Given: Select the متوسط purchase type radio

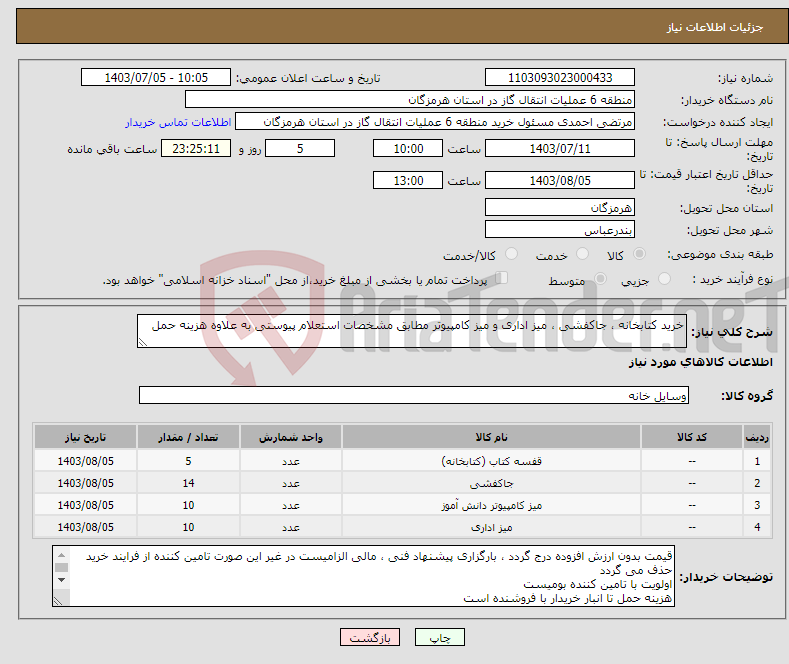Looking at the screenshot, I should point(600,279).
